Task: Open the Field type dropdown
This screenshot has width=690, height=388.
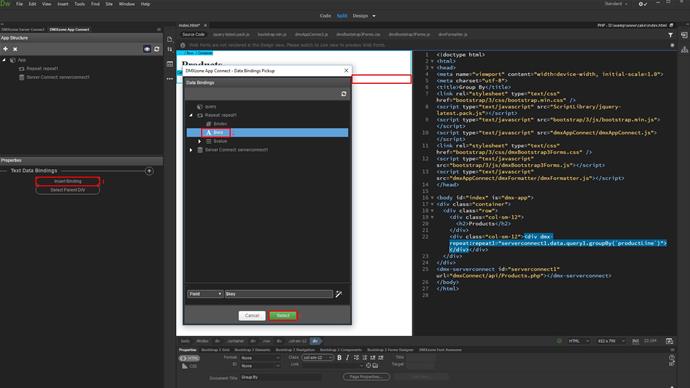Action: point(205,294)
